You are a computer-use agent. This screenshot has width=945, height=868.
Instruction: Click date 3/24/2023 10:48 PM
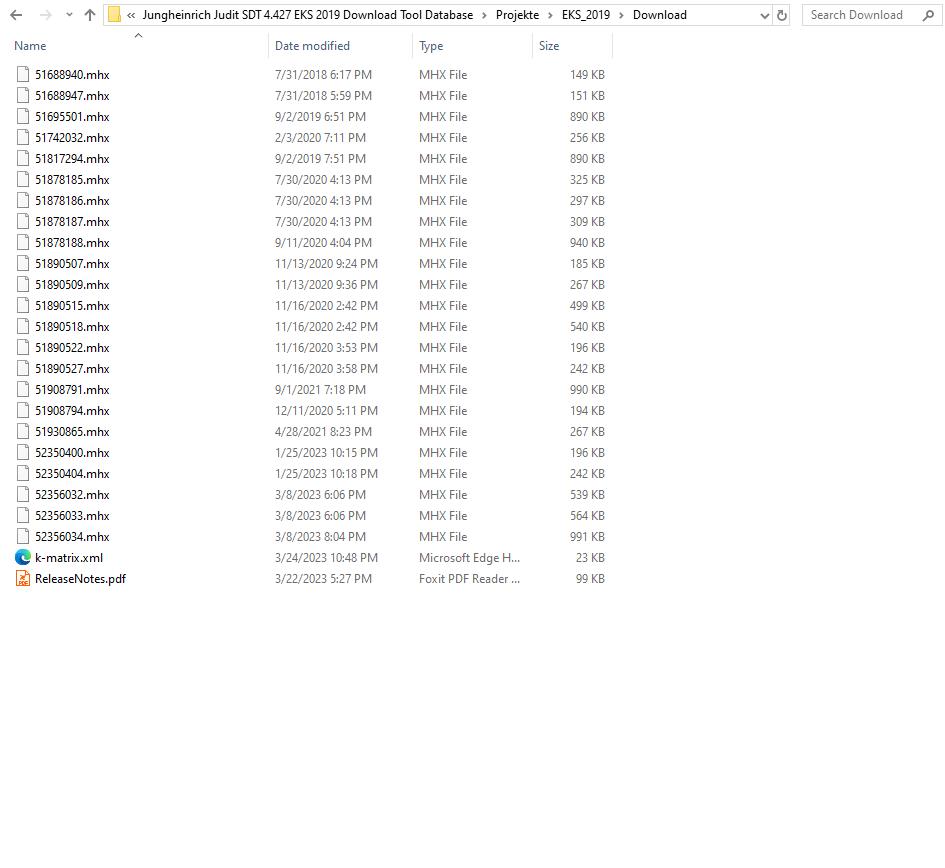(x=327, y=558)
